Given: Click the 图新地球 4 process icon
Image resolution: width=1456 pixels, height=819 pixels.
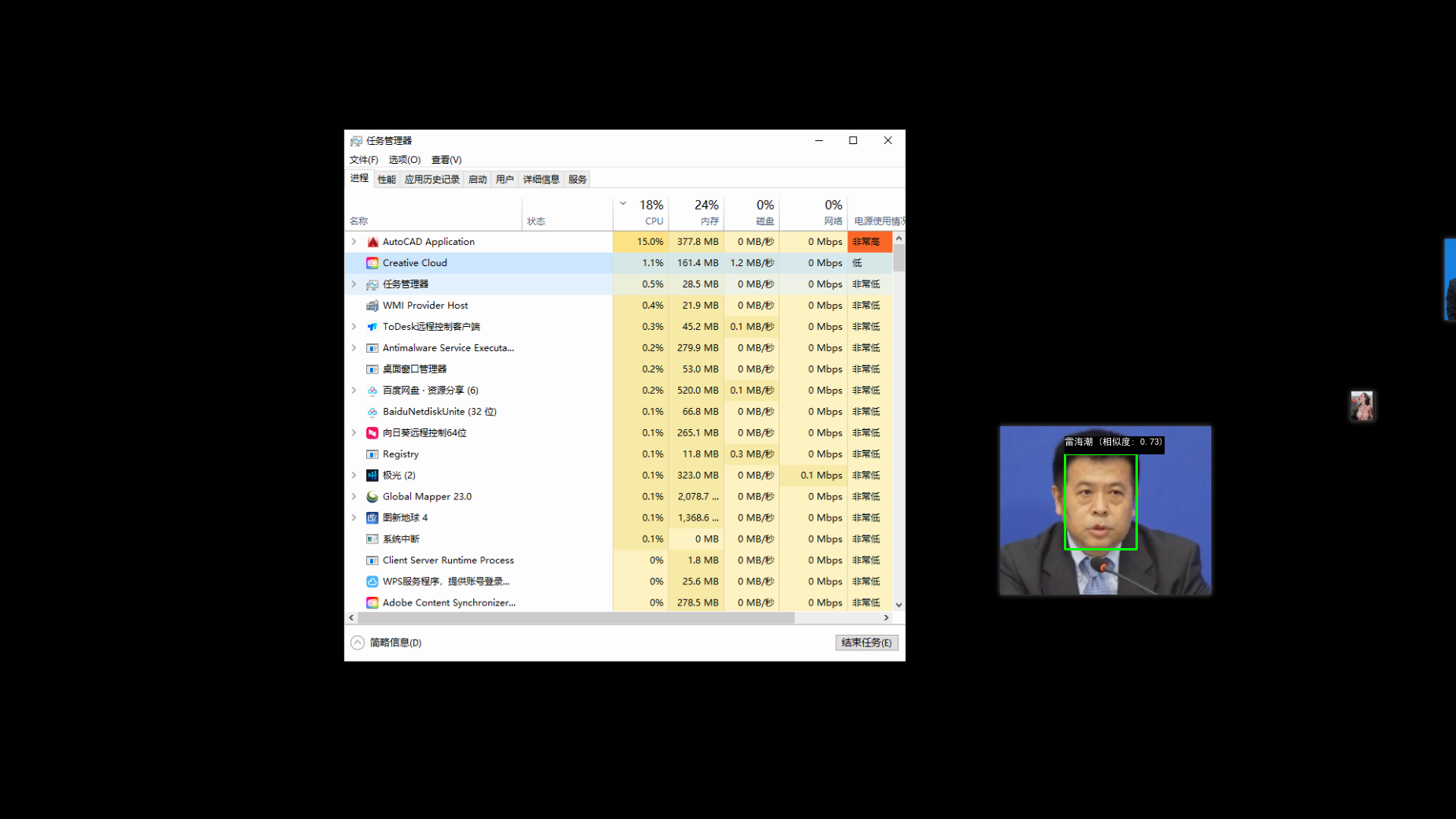Looking at the screenshot, I should (372, 518).
